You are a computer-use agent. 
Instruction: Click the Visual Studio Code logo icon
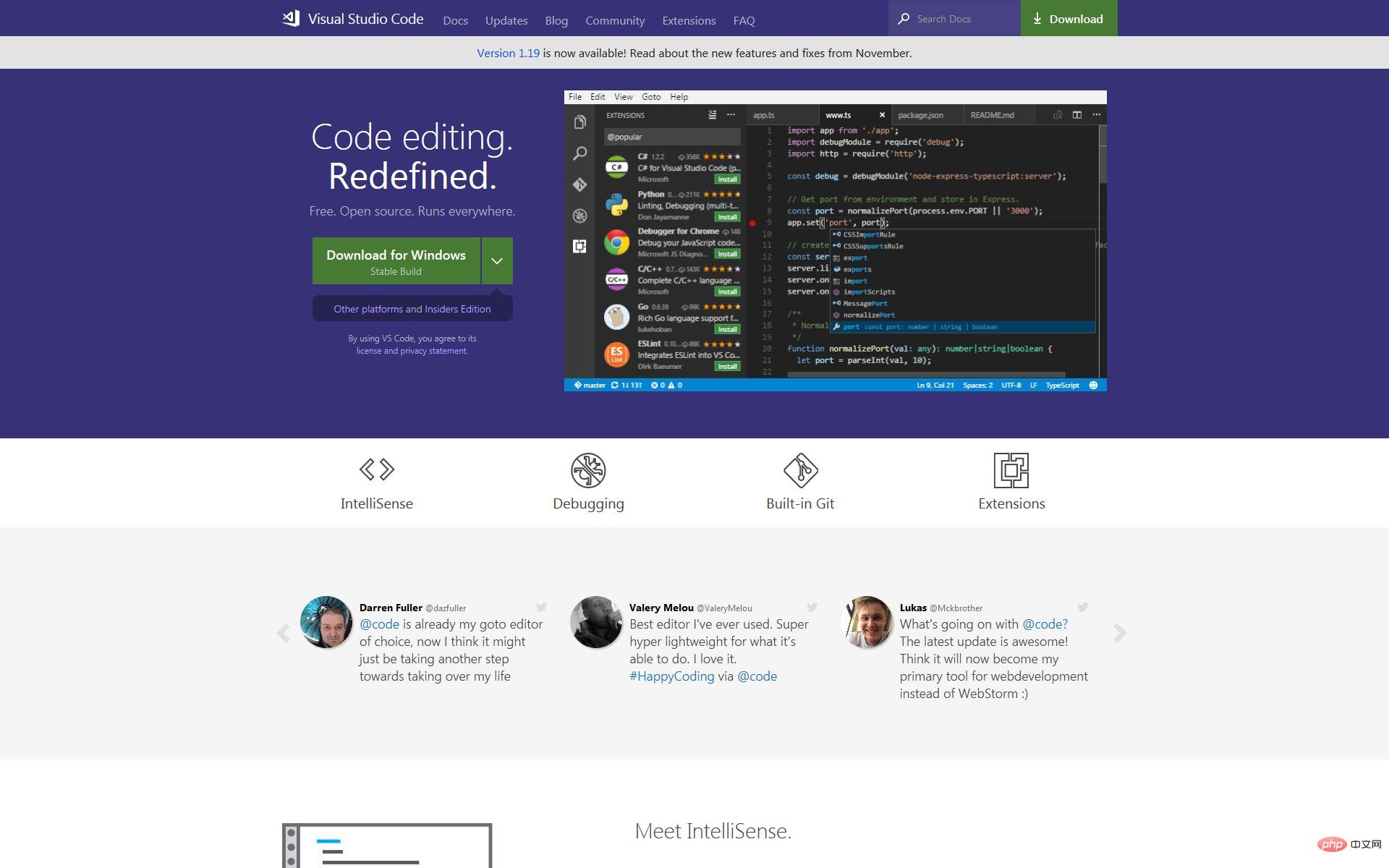291,19
